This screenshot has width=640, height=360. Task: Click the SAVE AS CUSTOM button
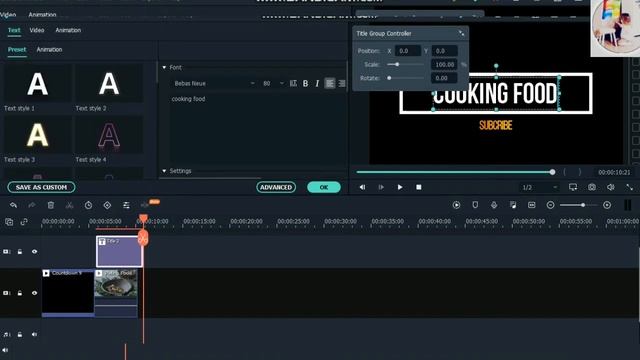pos(41,187)
